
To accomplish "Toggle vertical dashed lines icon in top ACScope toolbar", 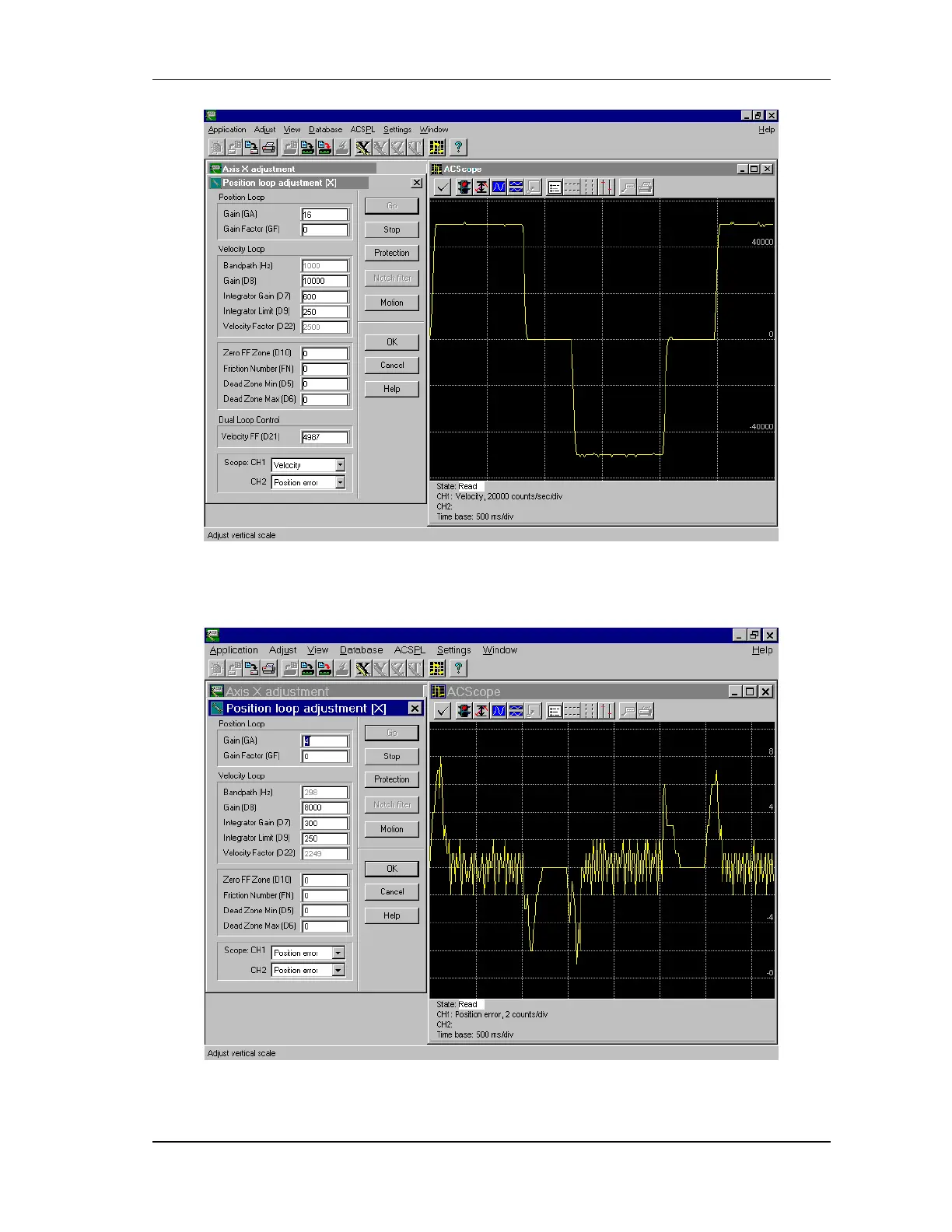I will (589, 187).
